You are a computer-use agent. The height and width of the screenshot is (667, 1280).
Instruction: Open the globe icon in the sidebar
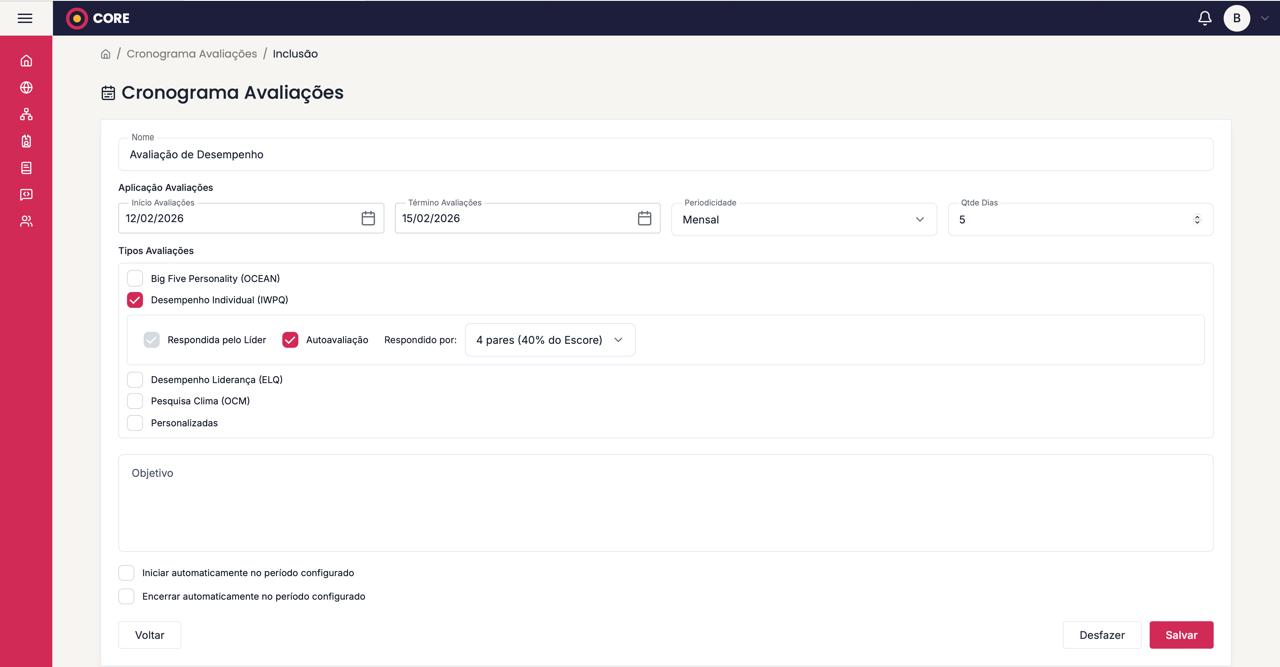coord(26,88)
